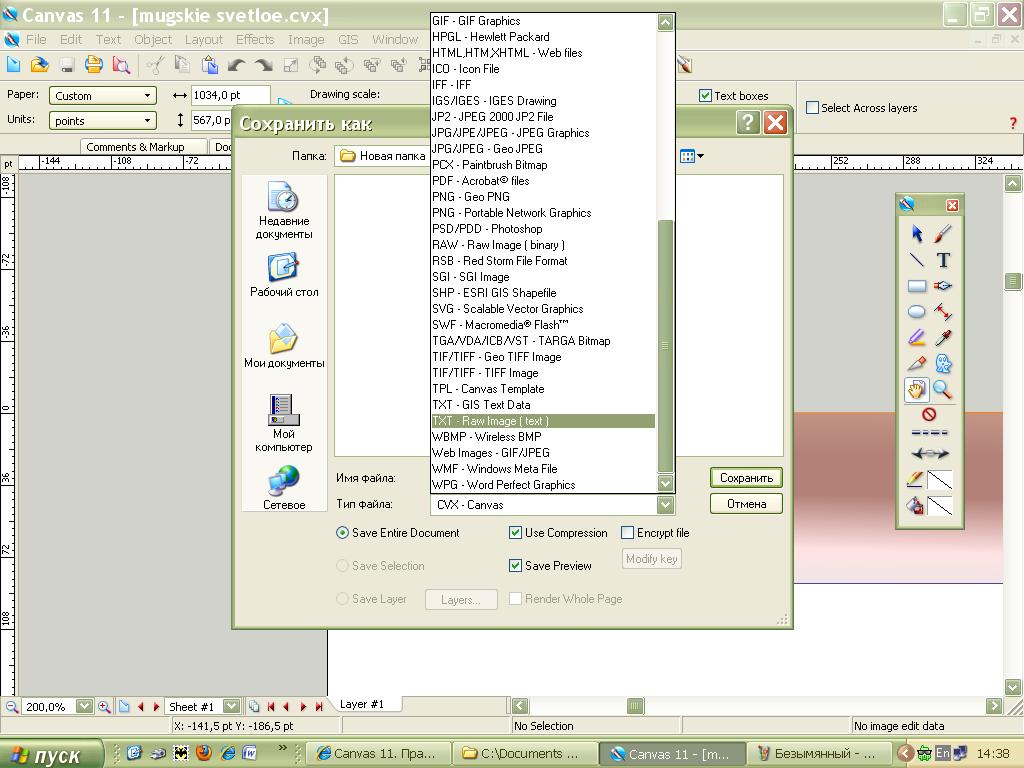Click the Print Preview magnifier icon
This screenshot has height=768, width=1024.
coord(120,65)
